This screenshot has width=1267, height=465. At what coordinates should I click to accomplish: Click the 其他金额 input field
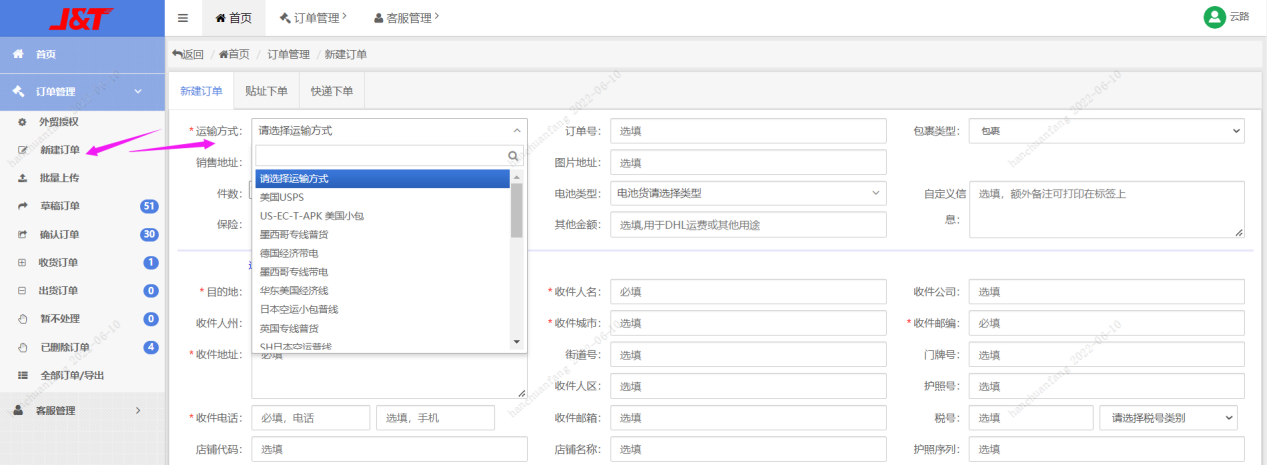pos(748,225)
